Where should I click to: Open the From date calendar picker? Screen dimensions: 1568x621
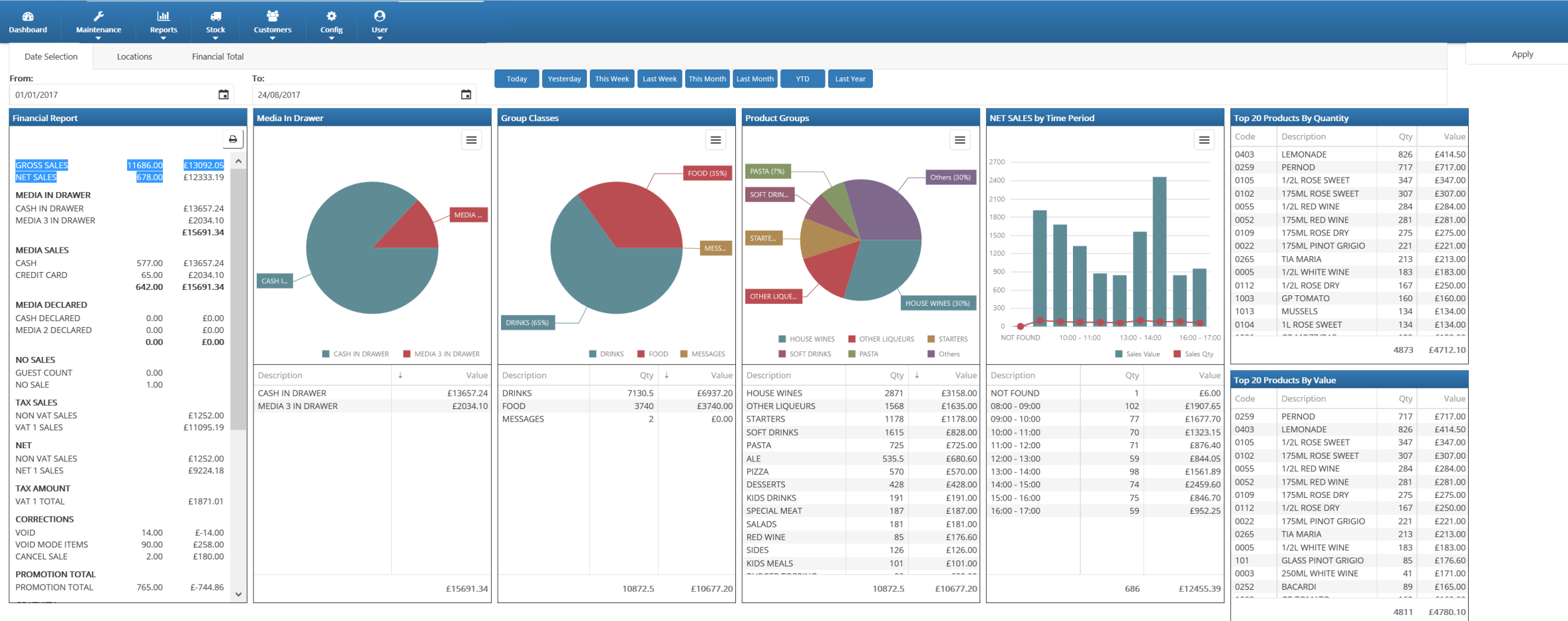point(224,95)
